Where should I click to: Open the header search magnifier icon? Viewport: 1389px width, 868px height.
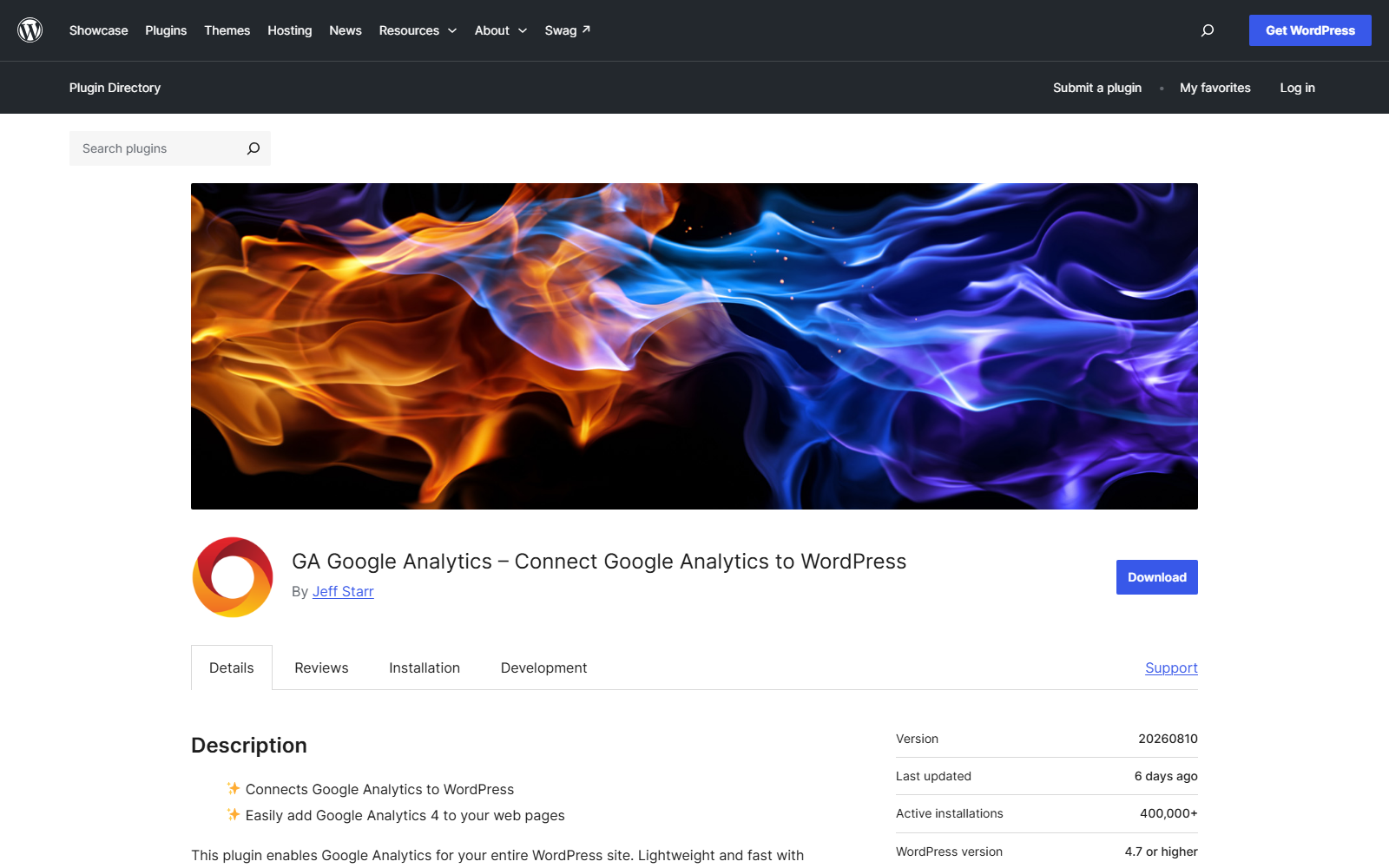tap(1207, 30)
